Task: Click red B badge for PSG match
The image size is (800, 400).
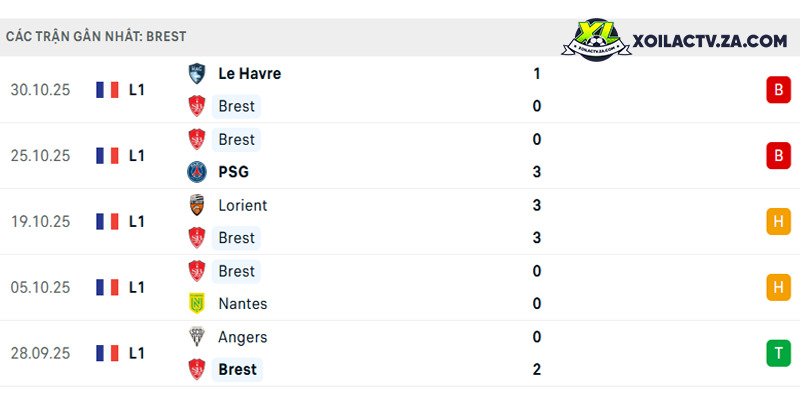Action: (x=778, y=156)
